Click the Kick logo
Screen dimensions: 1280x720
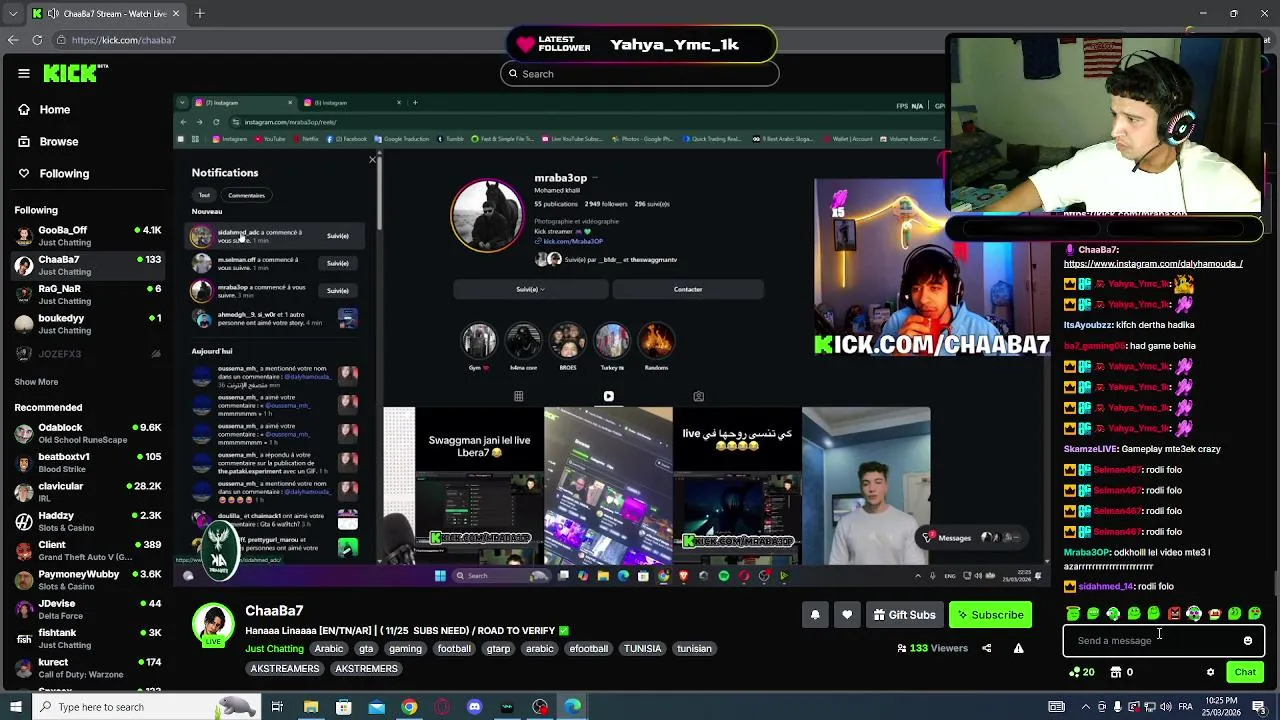coord(75,73)
